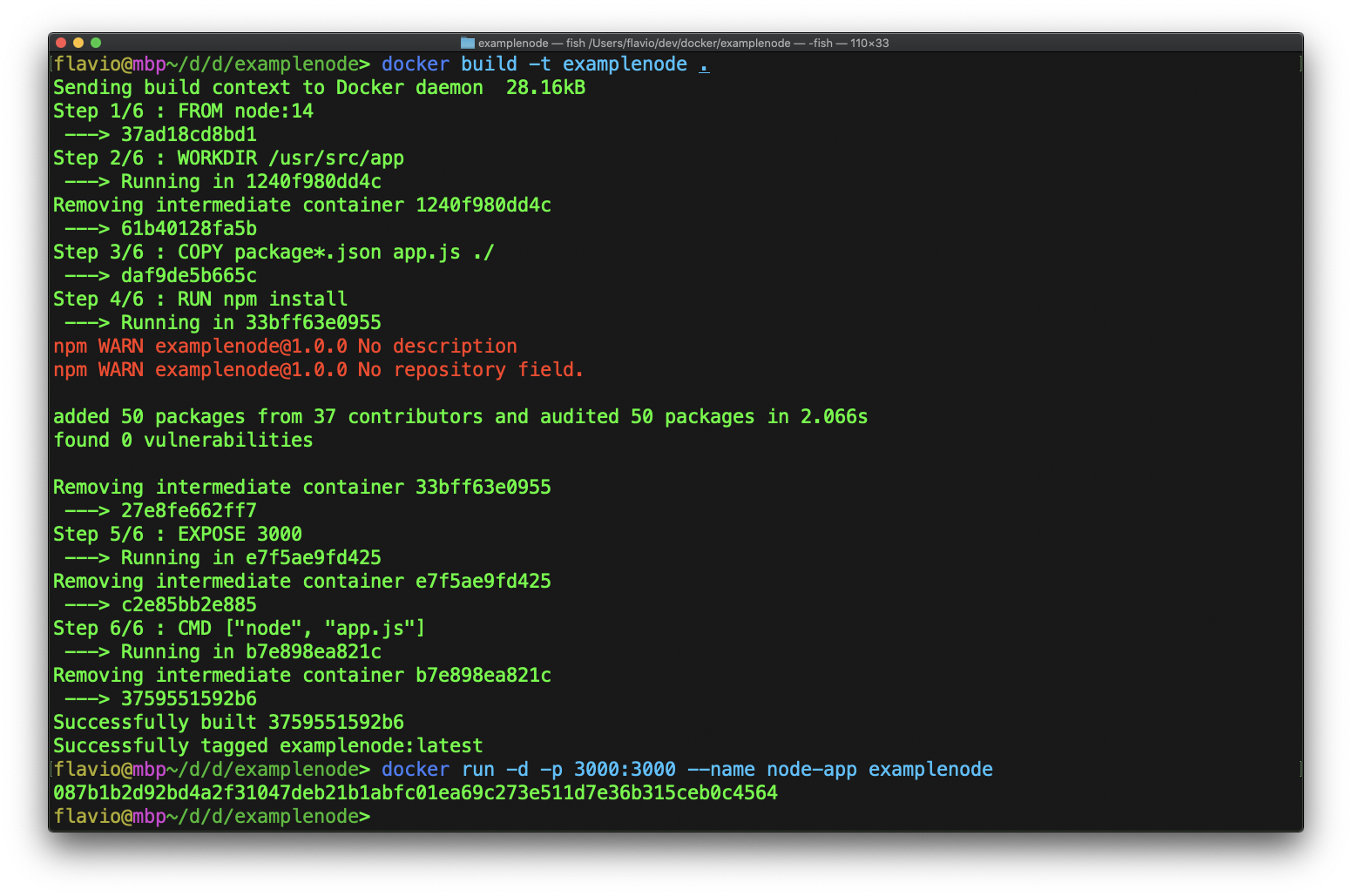Click the 'Step 4/6 : RUN npm install' line
Image resolution: width=1352 pixels, height=896 pixels.
pos(200,300)
